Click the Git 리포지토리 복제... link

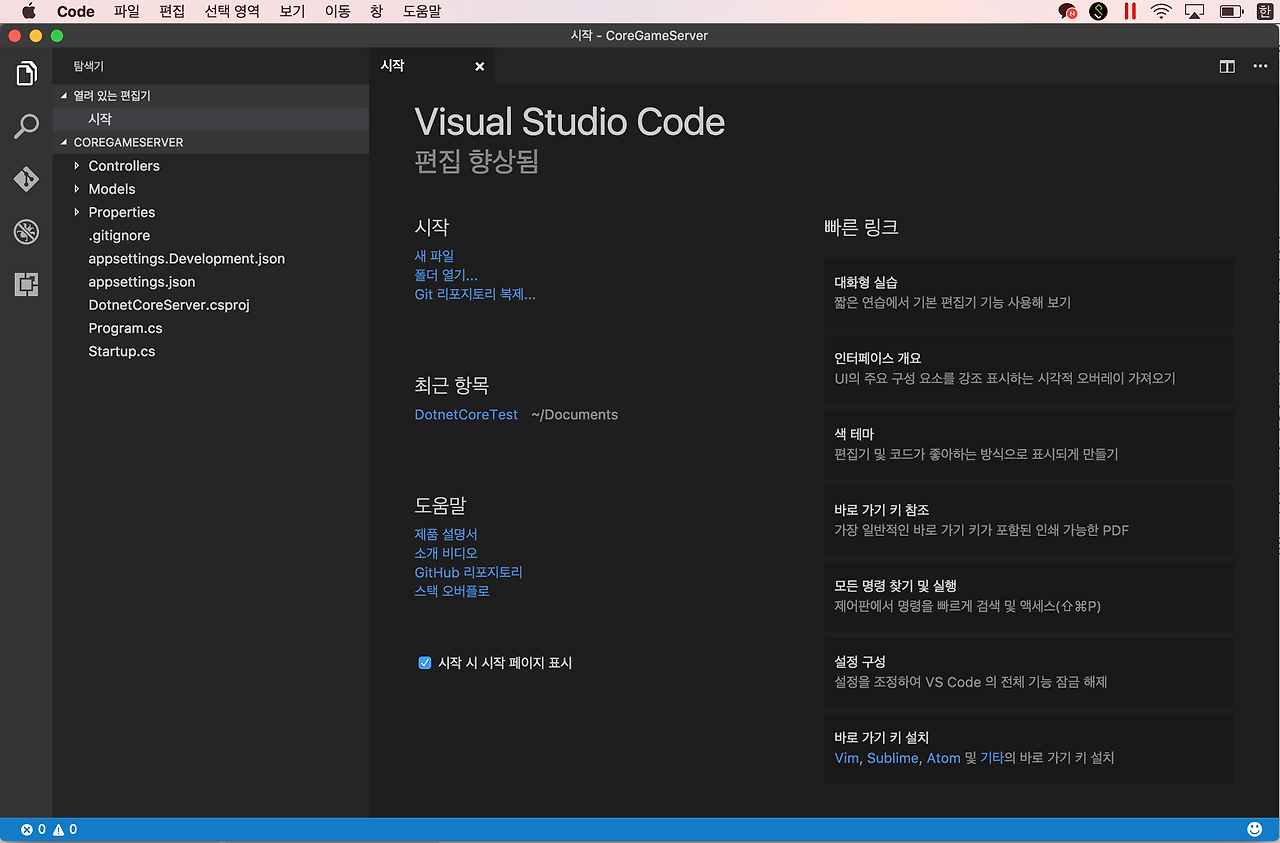(475, 294)
